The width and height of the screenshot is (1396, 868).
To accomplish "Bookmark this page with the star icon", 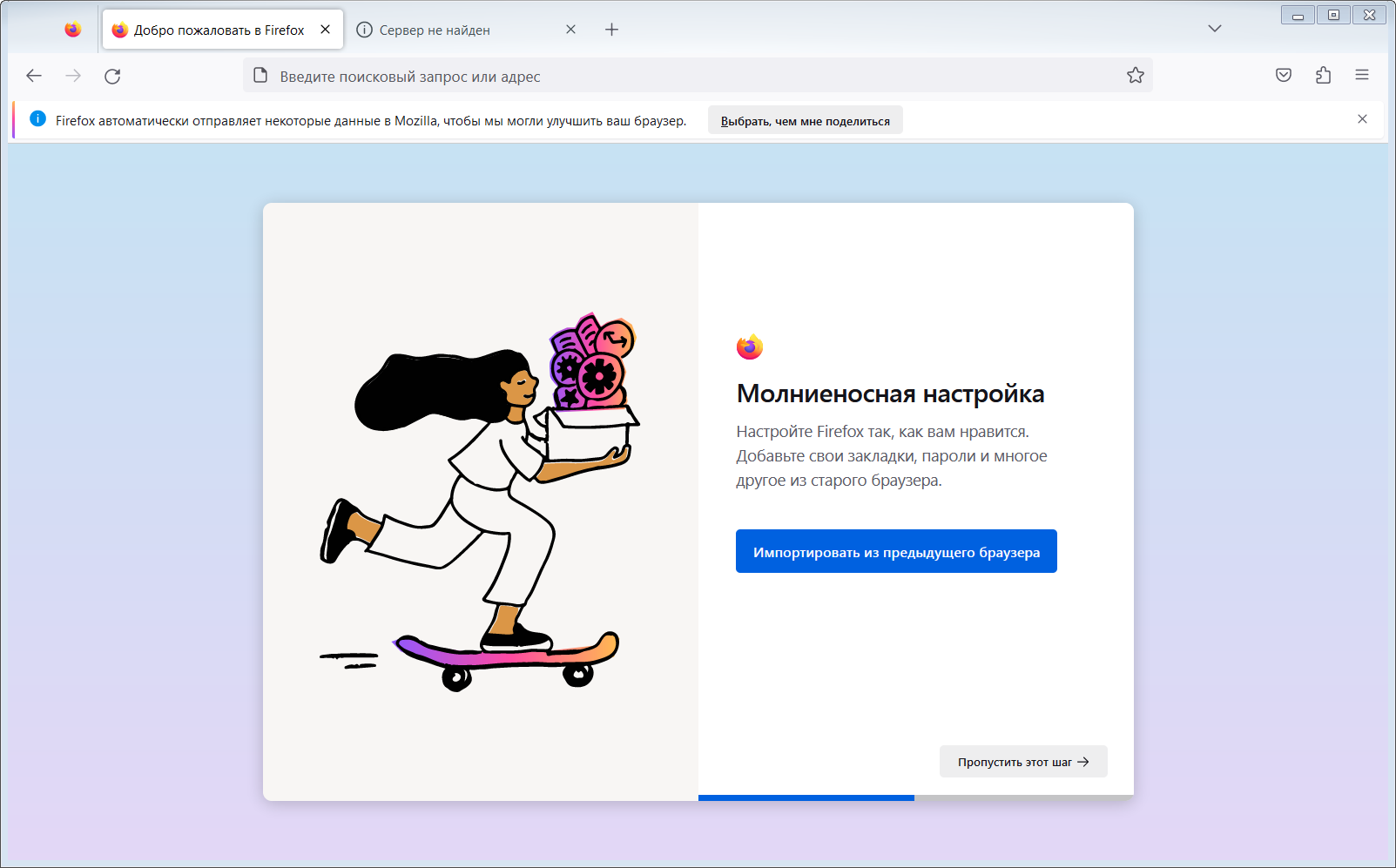I will click(1135, 76).
